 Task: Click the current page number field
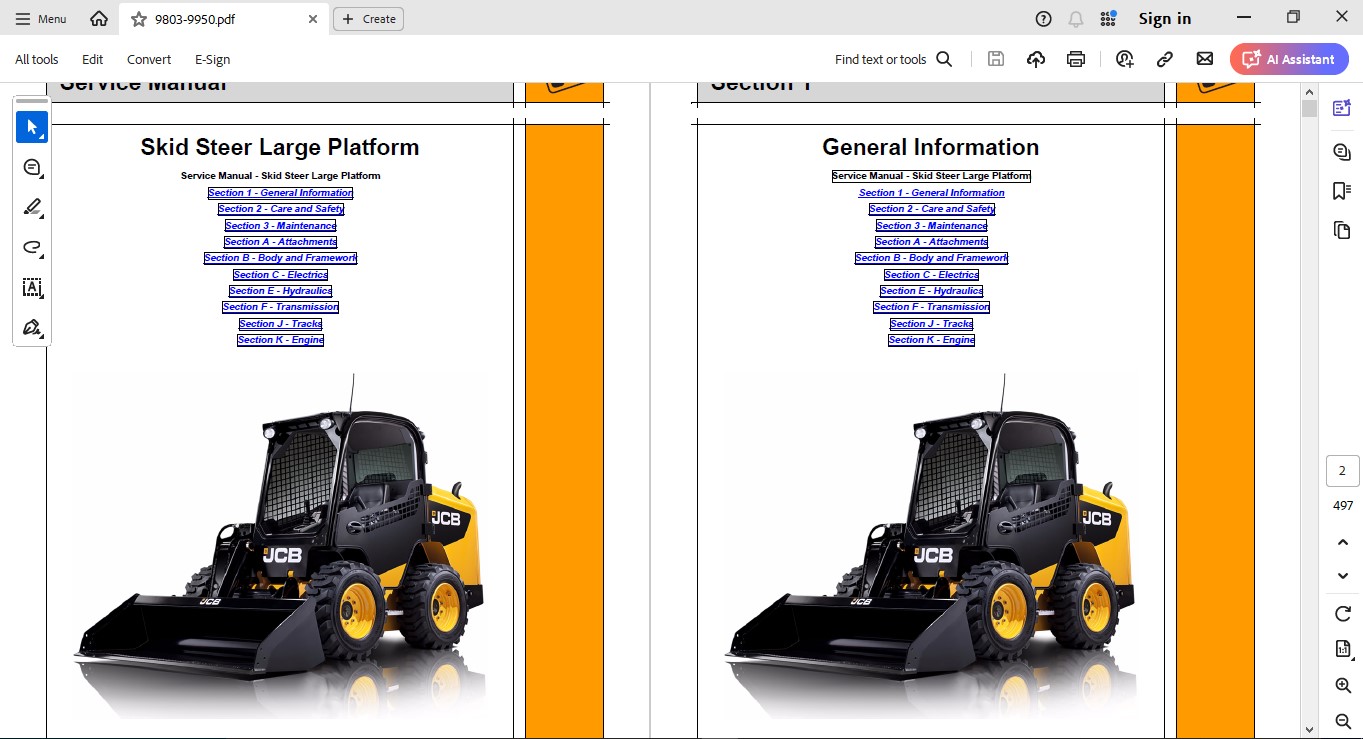coord(1342,471)
